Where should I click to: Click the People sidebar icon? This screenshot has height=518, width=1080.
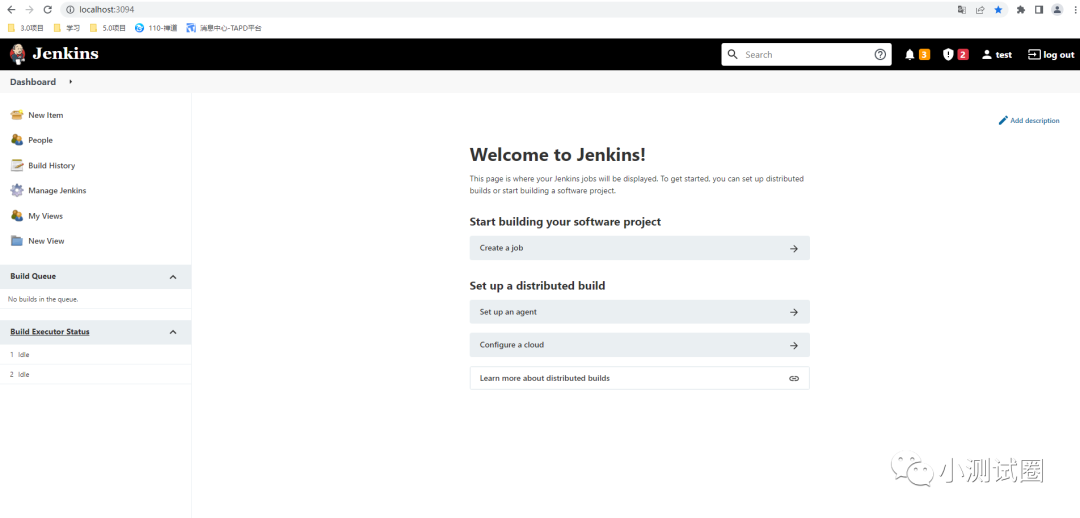[17, 140]
